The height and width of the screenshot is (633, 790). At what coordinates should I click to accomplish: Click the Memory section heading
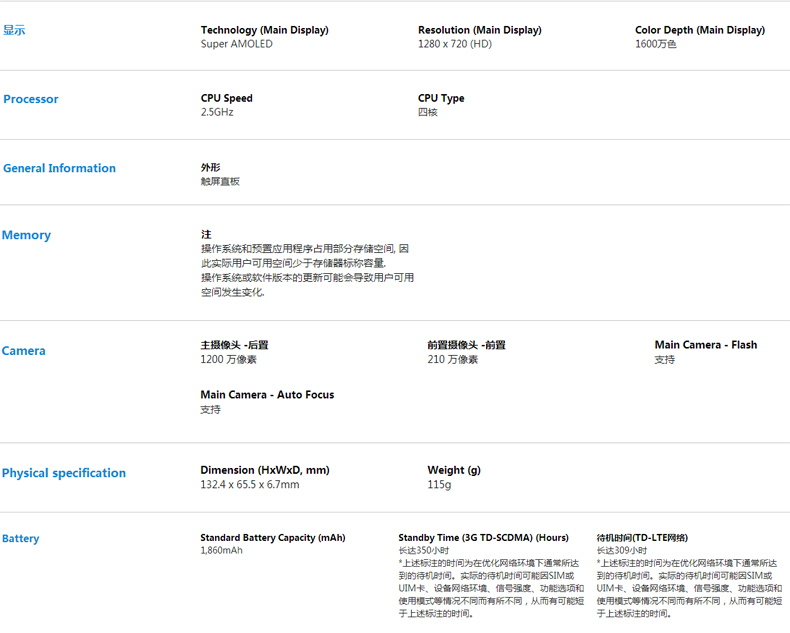tap(26, 235)
